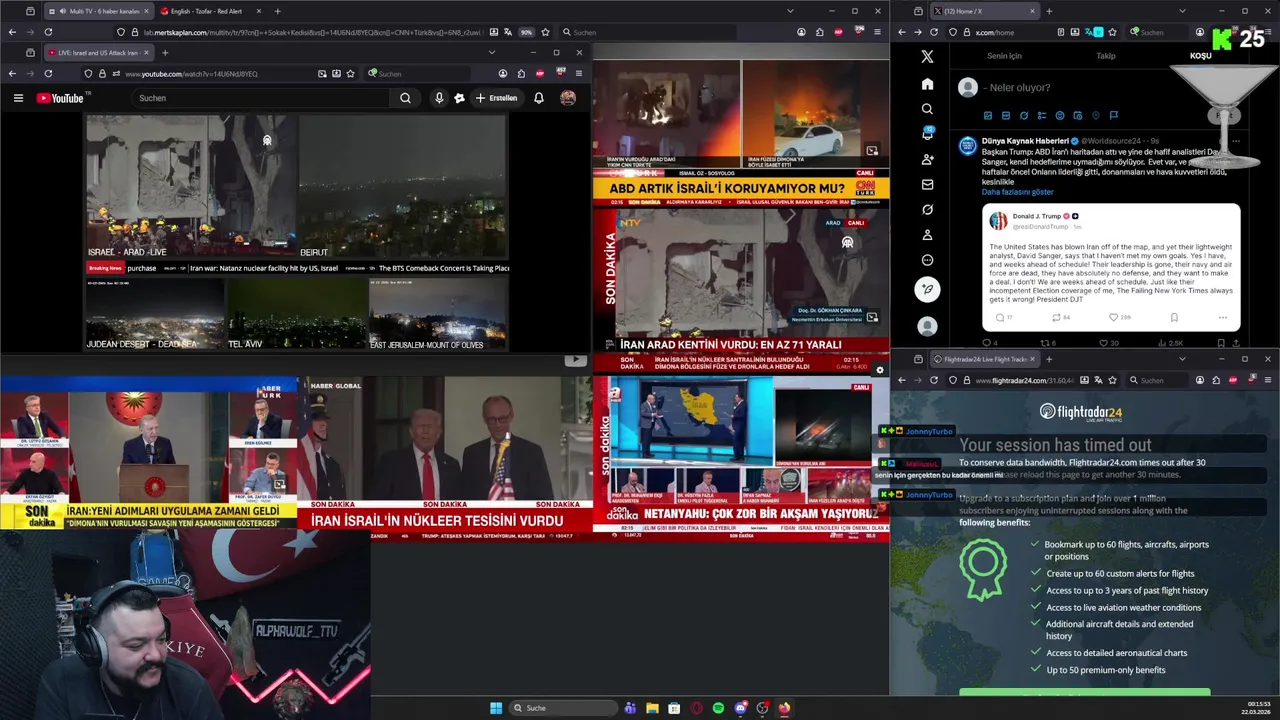Select the BEIRUT live camera view
Image resolution: width=1280 pixels, height=720 pixels.
403,187
